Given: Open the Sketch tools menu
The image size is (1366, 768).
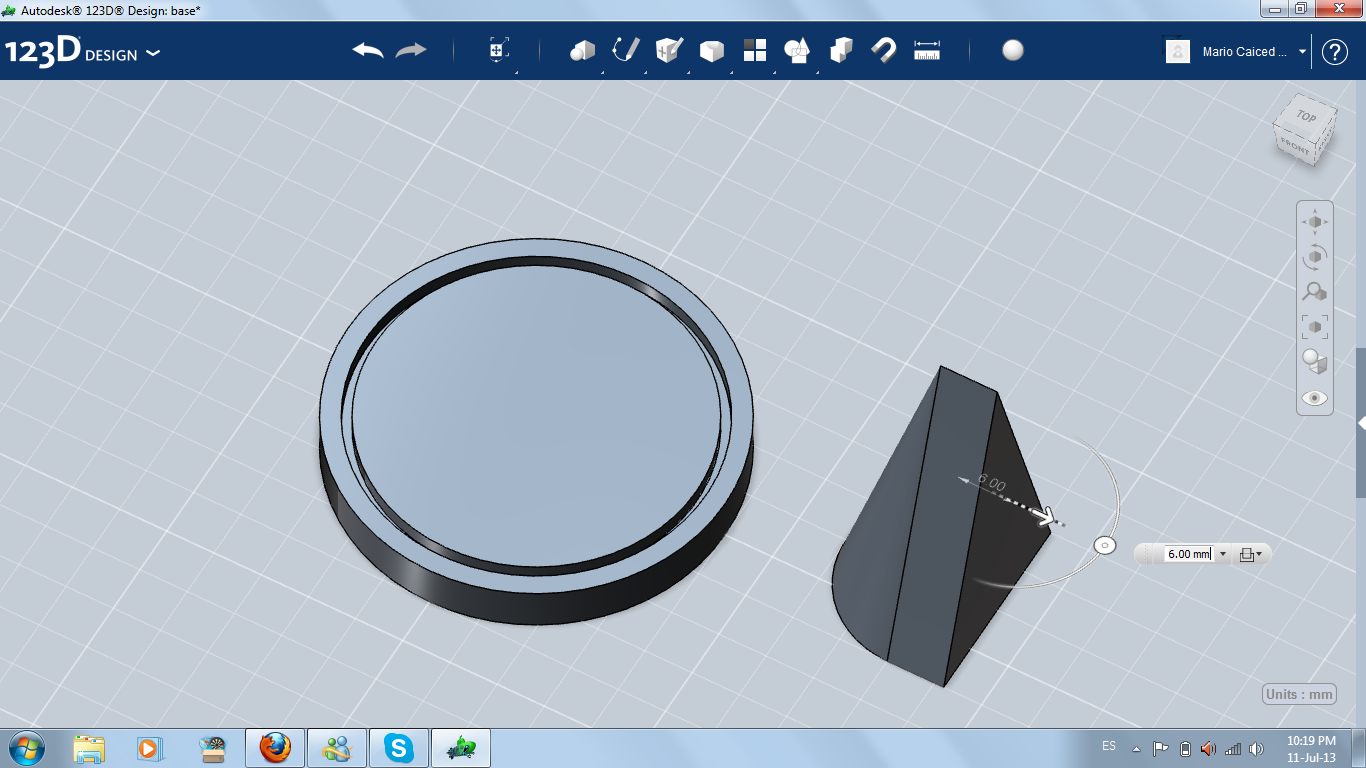Looking at the screenshot, I should pyautogui.click(x=626, y=51).
